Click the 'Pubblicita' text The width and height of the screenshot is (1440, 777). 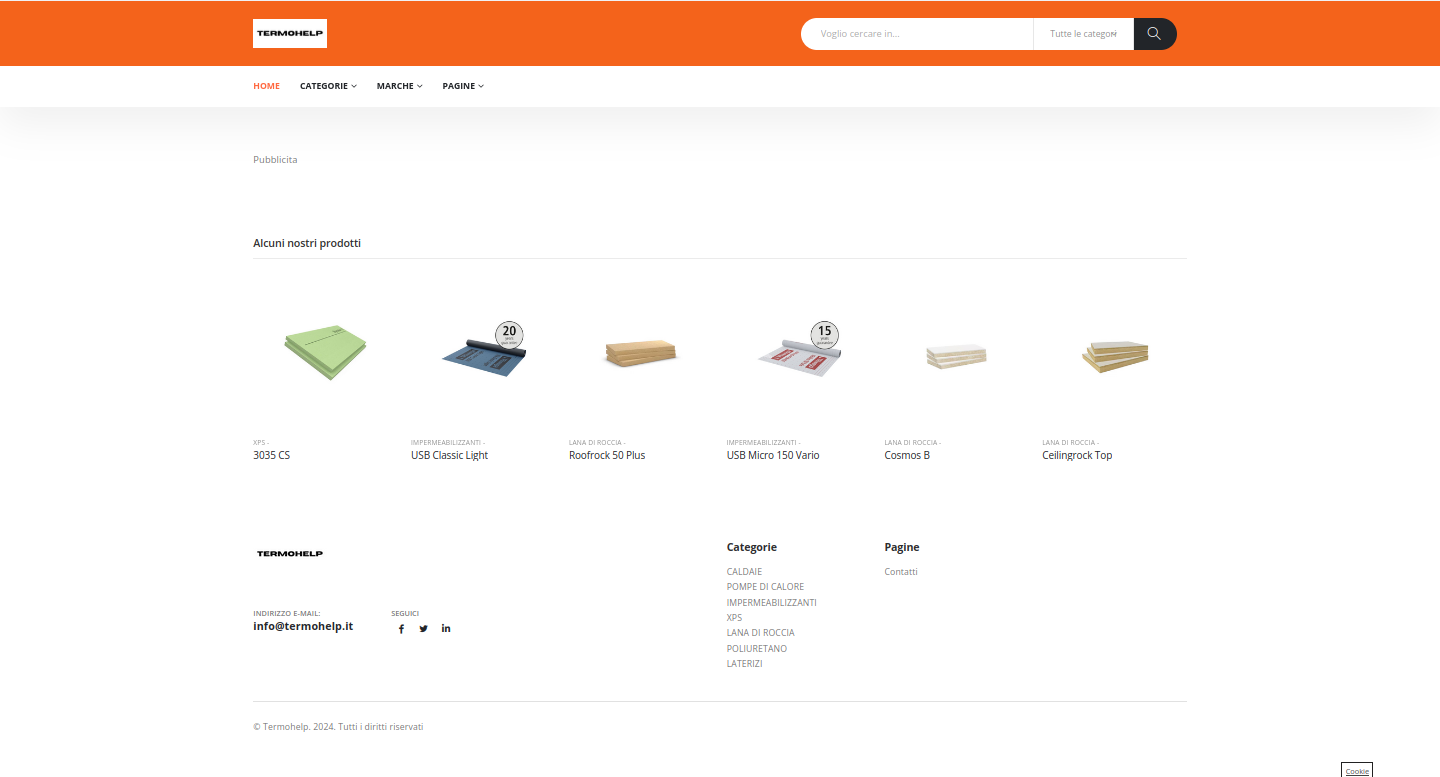point(275,160)
